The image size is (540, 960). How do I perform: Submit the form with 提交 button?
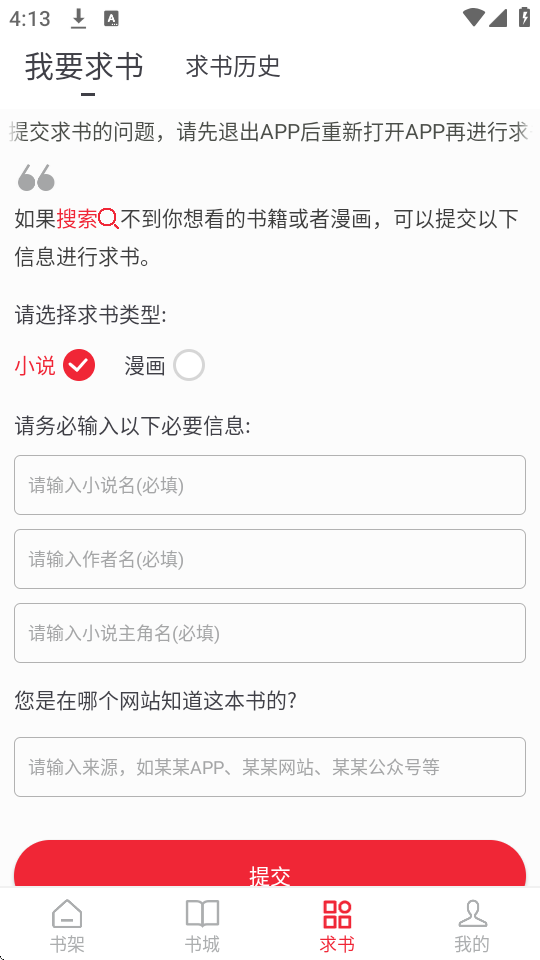(270, 864)
